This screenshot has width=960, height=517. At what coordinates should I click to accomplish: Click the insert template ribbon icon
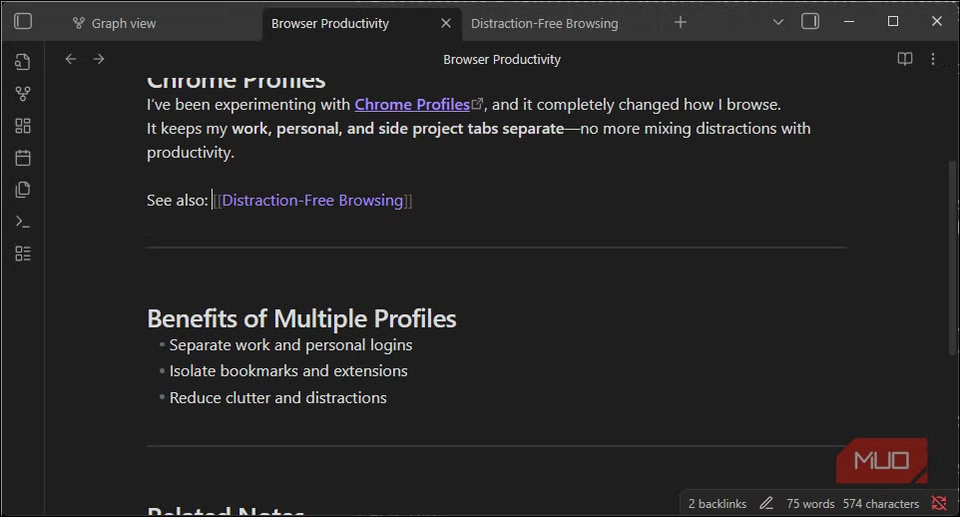click(x=23, y=190)
